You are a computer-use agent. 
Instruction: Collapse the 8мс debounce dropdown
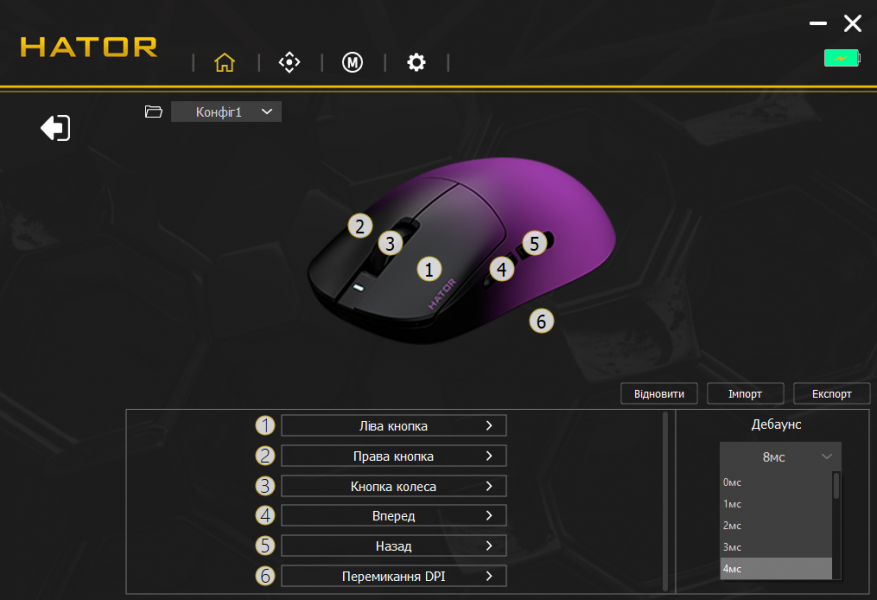780,457
